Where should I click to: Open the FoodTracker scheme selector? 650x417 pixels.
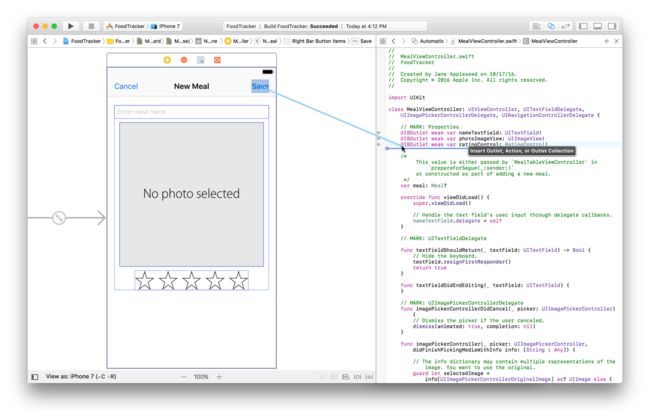pyautogui.click(x=126, y=26)
